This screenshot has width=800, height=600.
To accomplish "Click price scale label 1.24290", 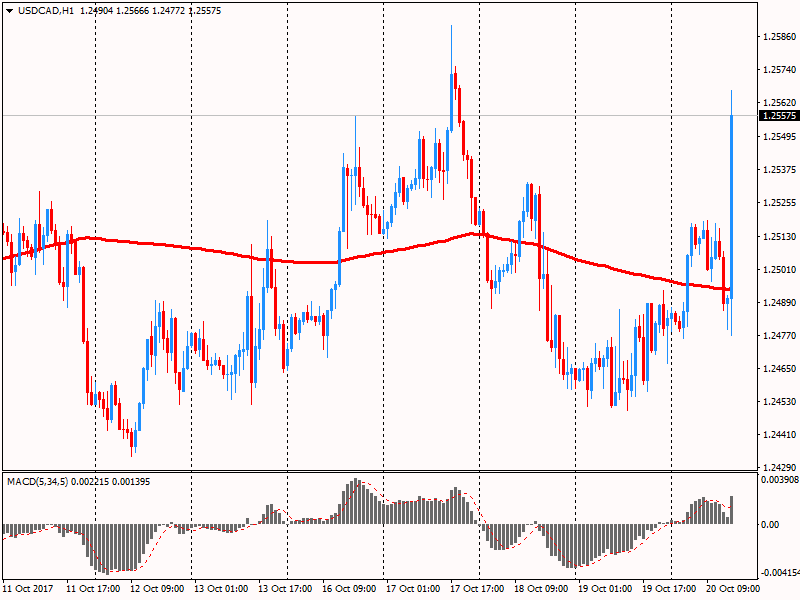I will (x=779, y=467).
